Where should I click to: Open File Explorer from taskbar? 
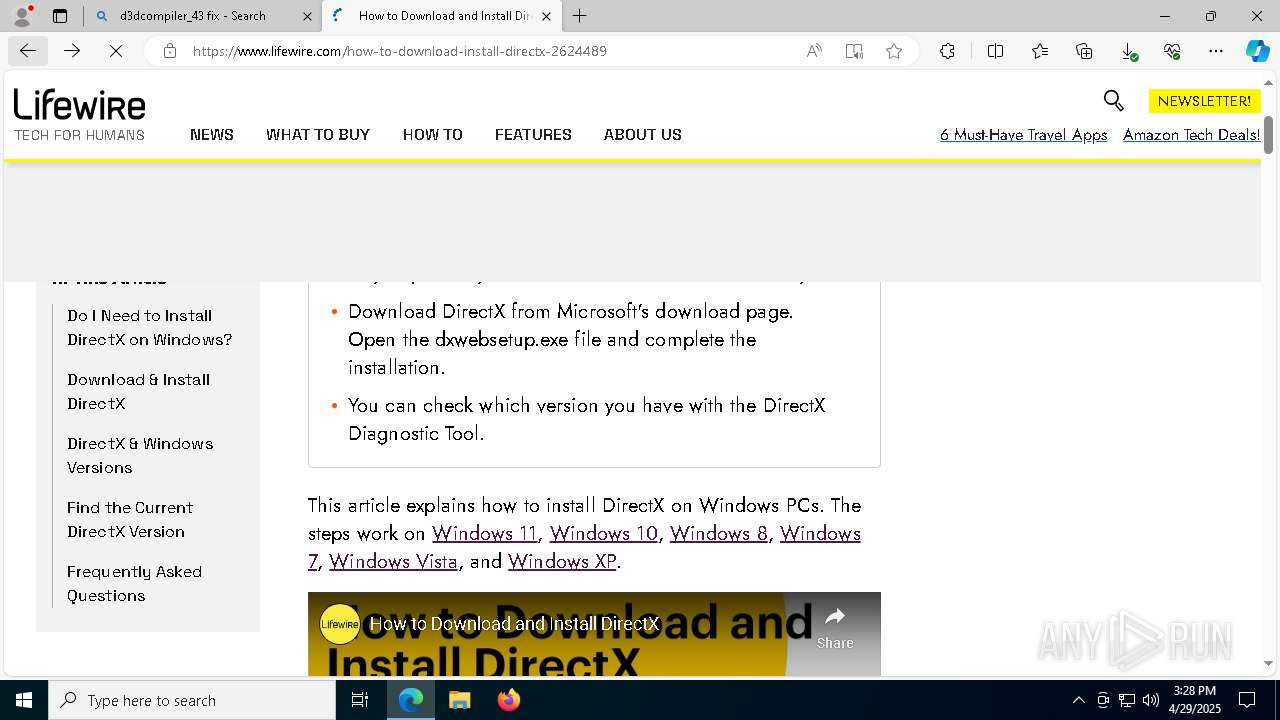pyautogui.click(x=459, y=700)
